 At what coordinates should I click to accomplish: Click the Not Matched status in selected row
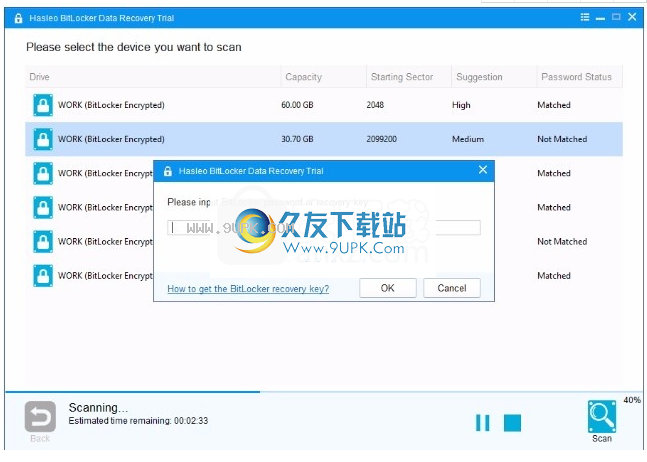(562, 139)
